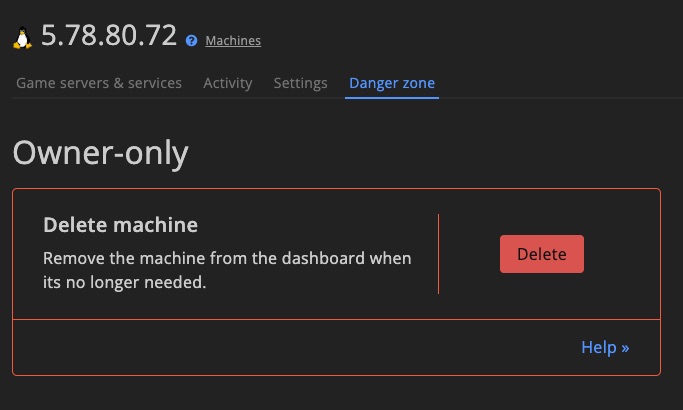
Task: Go to the Settings tab
Action: click(301, 83)
